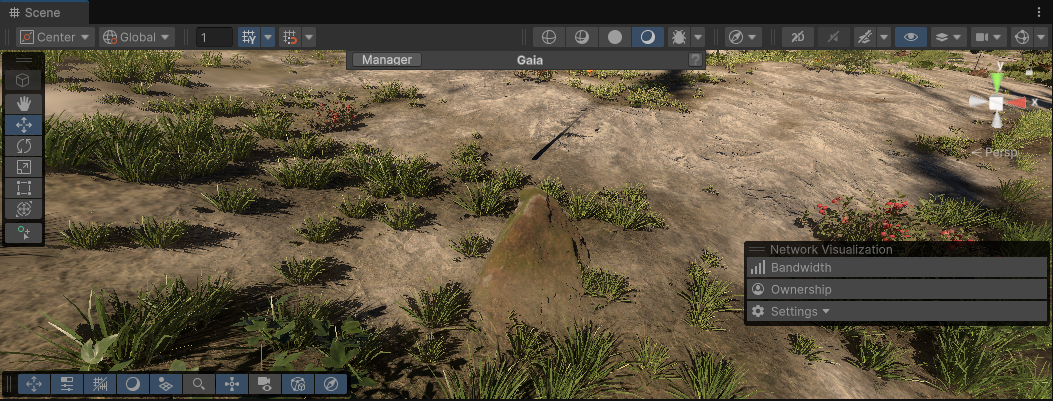Click the Bandwidth bar chart icon
Image resolution: width=1053 pixels, height=401 pixels.
coord(758,268)
